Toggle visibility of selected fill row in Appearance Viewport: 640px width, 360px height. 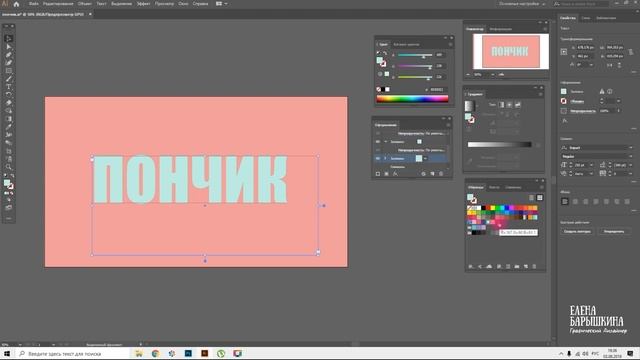coord(378,158)
